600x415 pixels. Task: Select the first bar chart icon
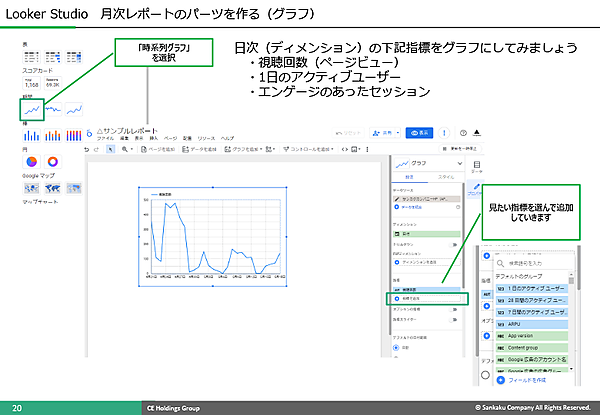pyautogui.click(x=30, y=135)
